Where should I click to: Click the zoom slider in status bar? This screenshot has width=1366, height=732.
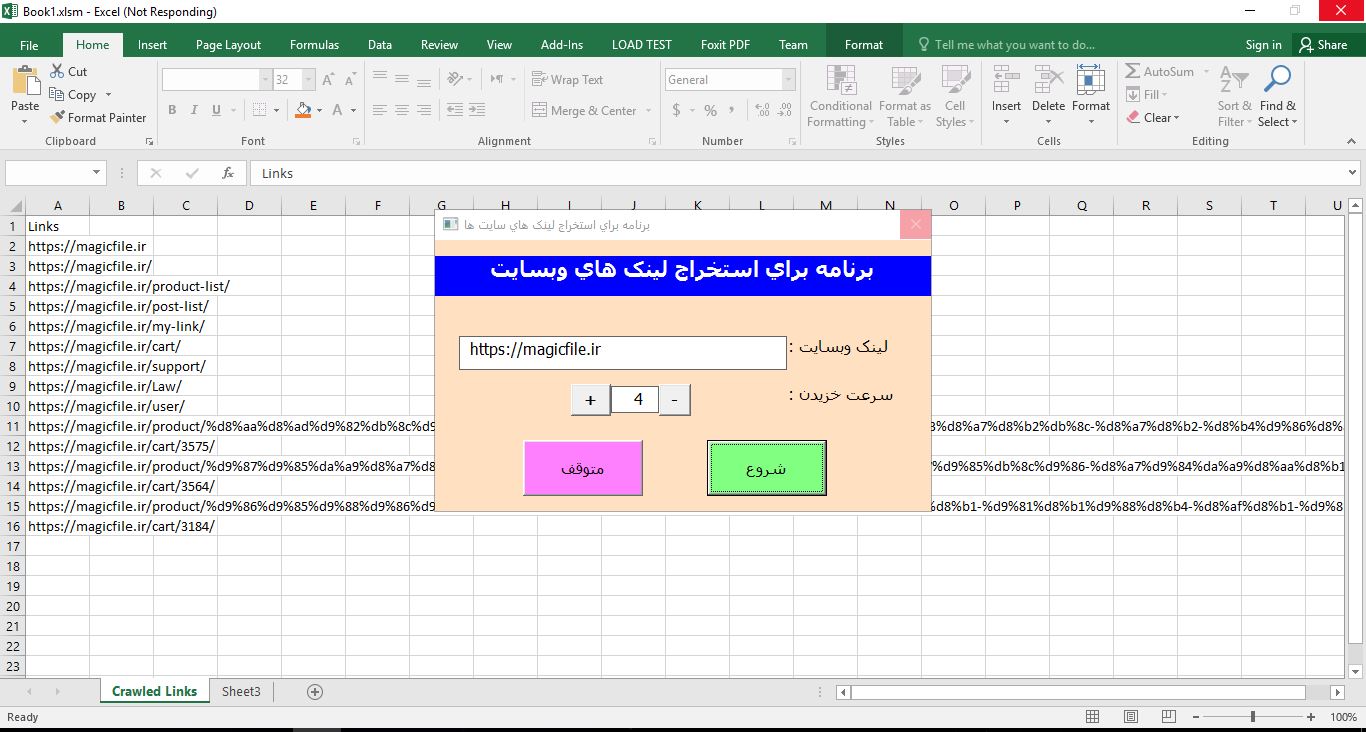click(1254, 717)
